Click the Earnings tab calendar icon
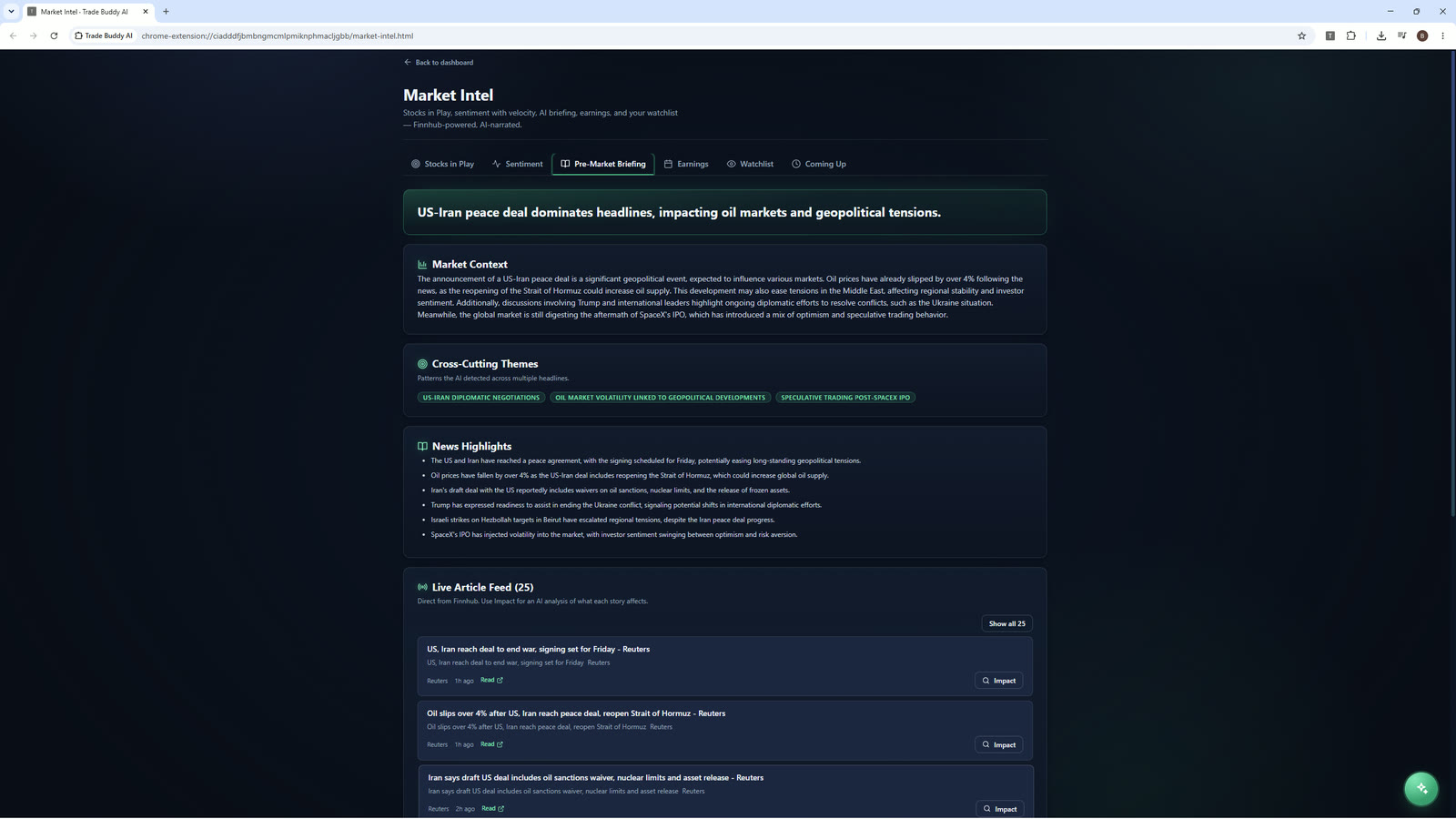The image size is (1456, 819). pos(668,164)
